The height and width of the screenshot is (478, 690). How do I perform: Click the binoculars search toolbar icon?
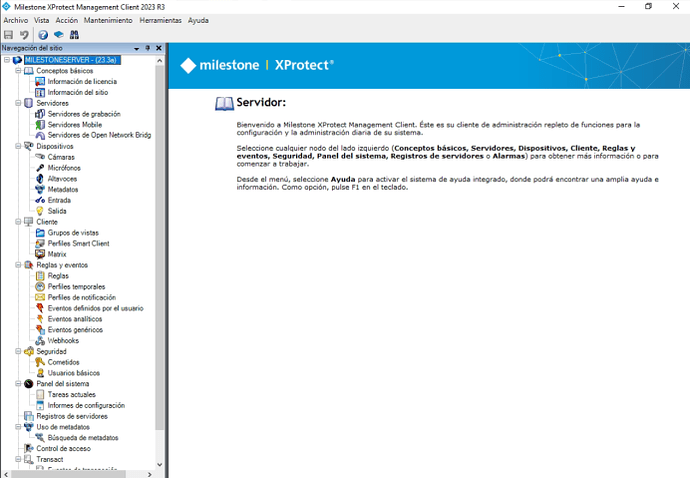point(74,34)
